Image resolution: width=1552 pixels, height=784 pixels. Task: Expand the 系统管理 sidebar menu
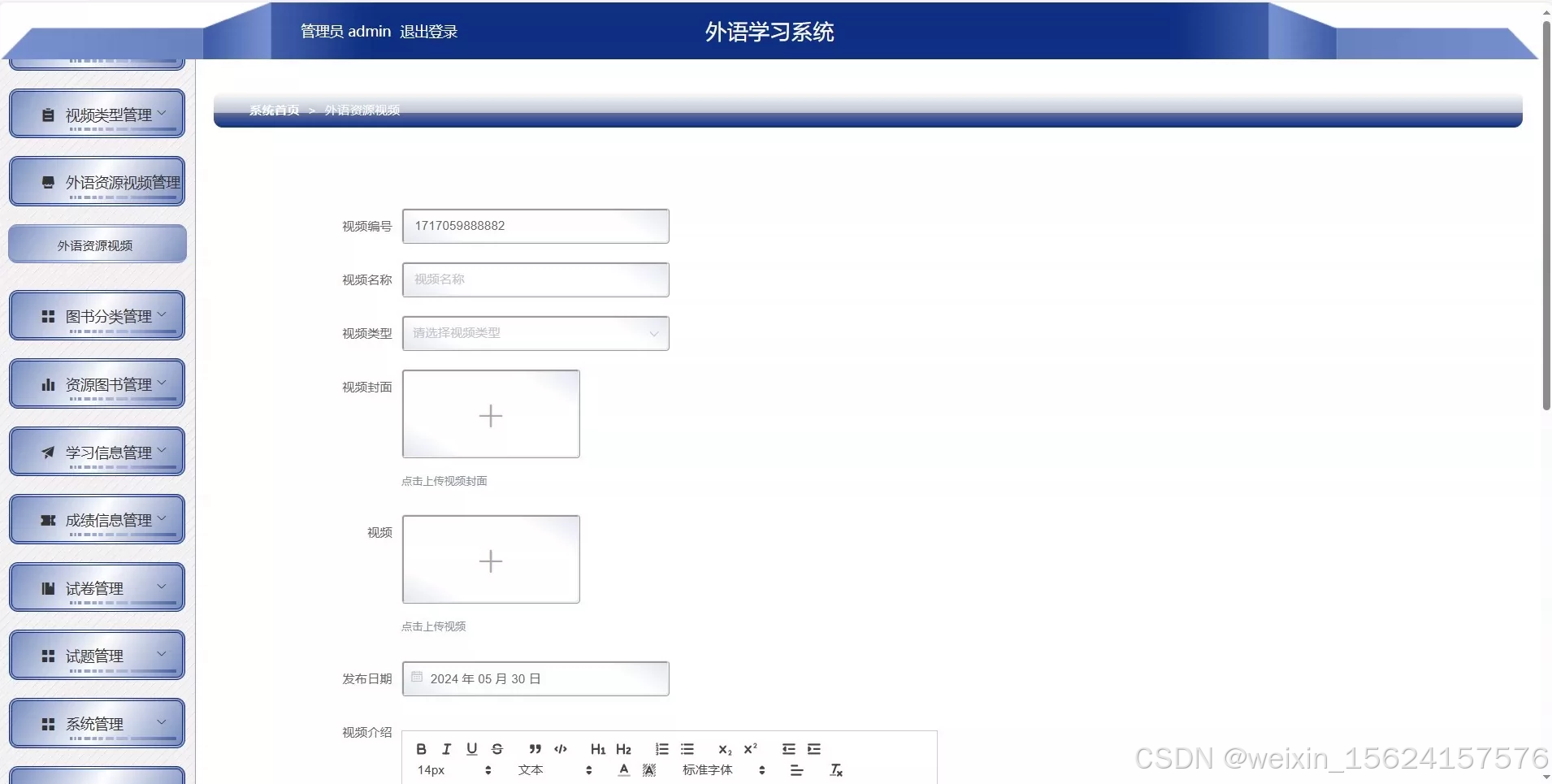point(97,723)
